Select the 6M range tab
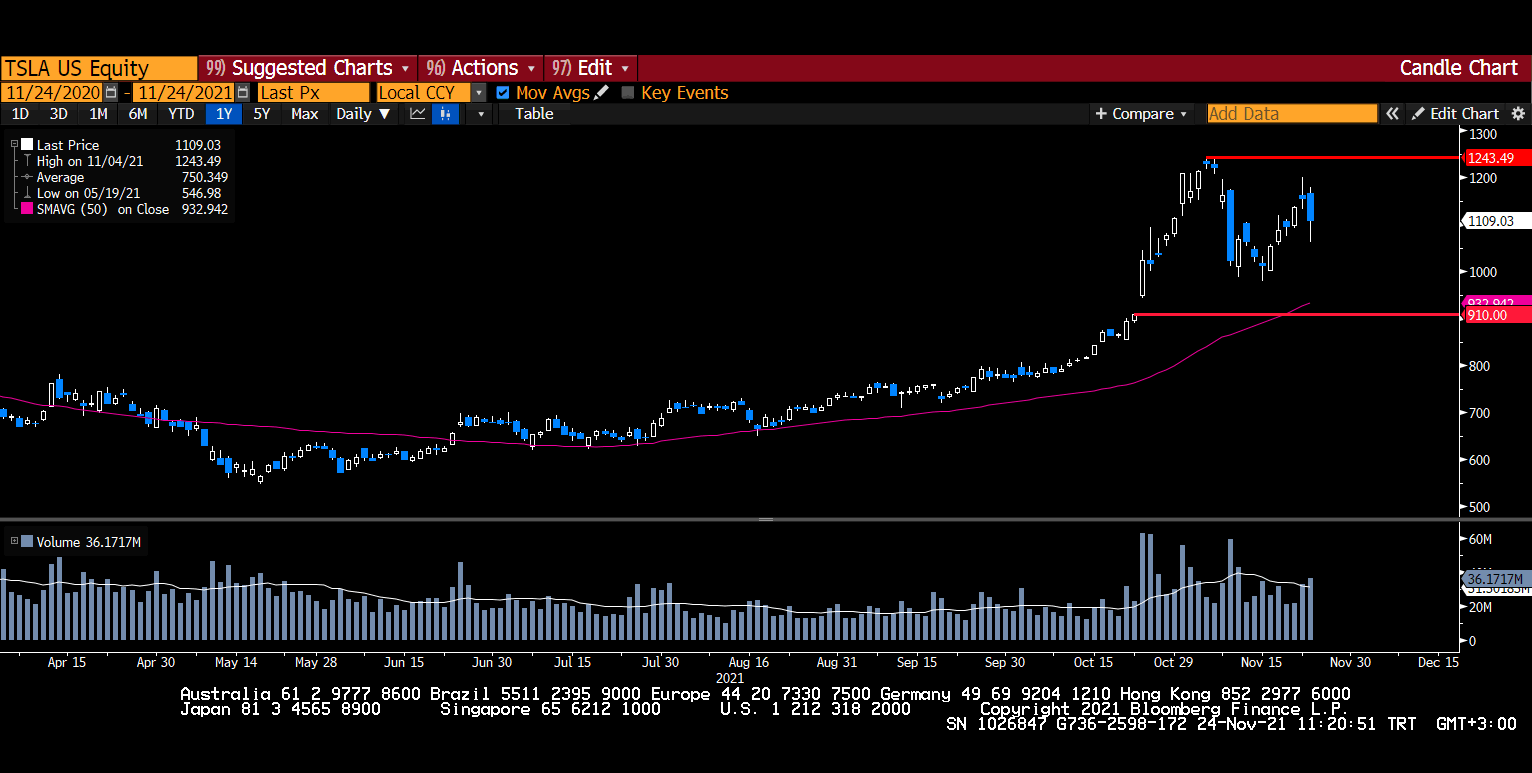 [x=137, y=114]
